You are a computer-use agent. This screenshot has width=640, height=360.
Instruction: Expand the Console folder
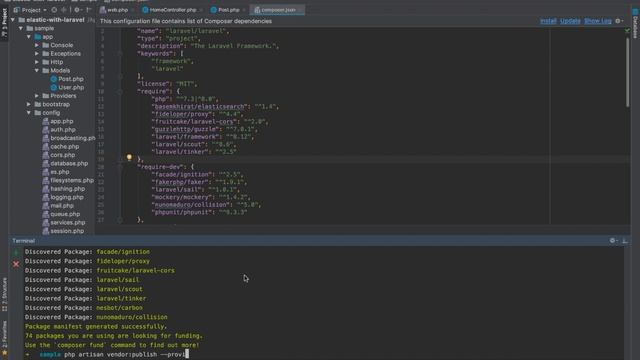pos(37,45)
